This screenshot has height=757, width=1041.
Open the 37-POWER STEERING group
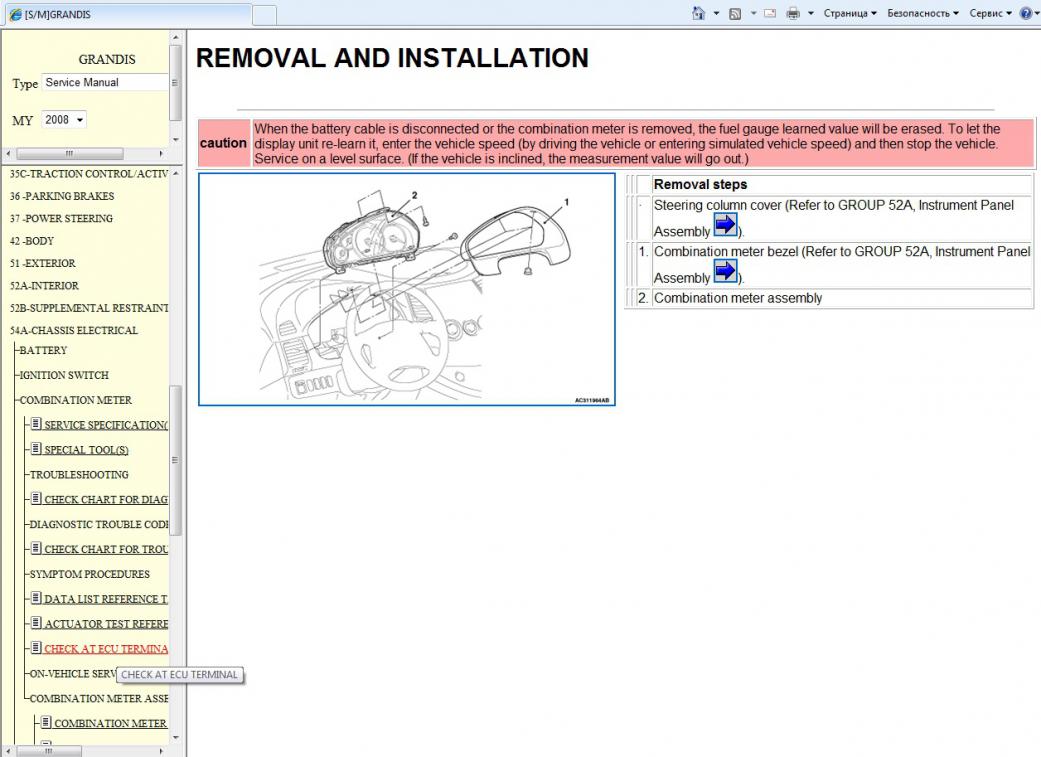pyautogui.click(x=61, y=218)
